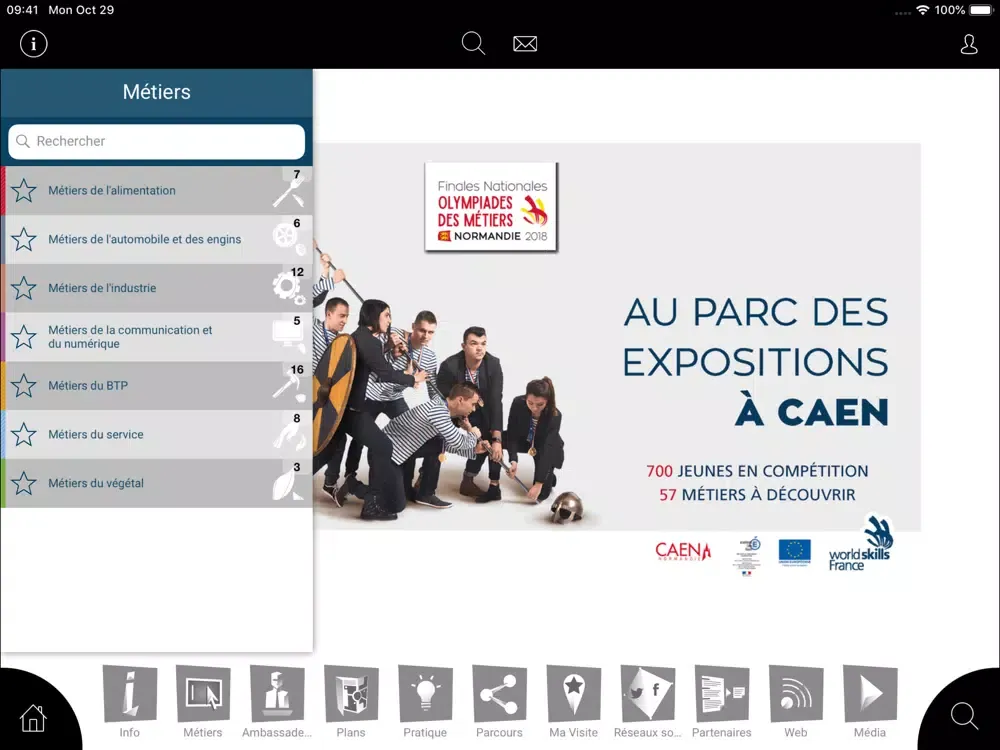Expand Métiers de la communication et du numérique

145,337
